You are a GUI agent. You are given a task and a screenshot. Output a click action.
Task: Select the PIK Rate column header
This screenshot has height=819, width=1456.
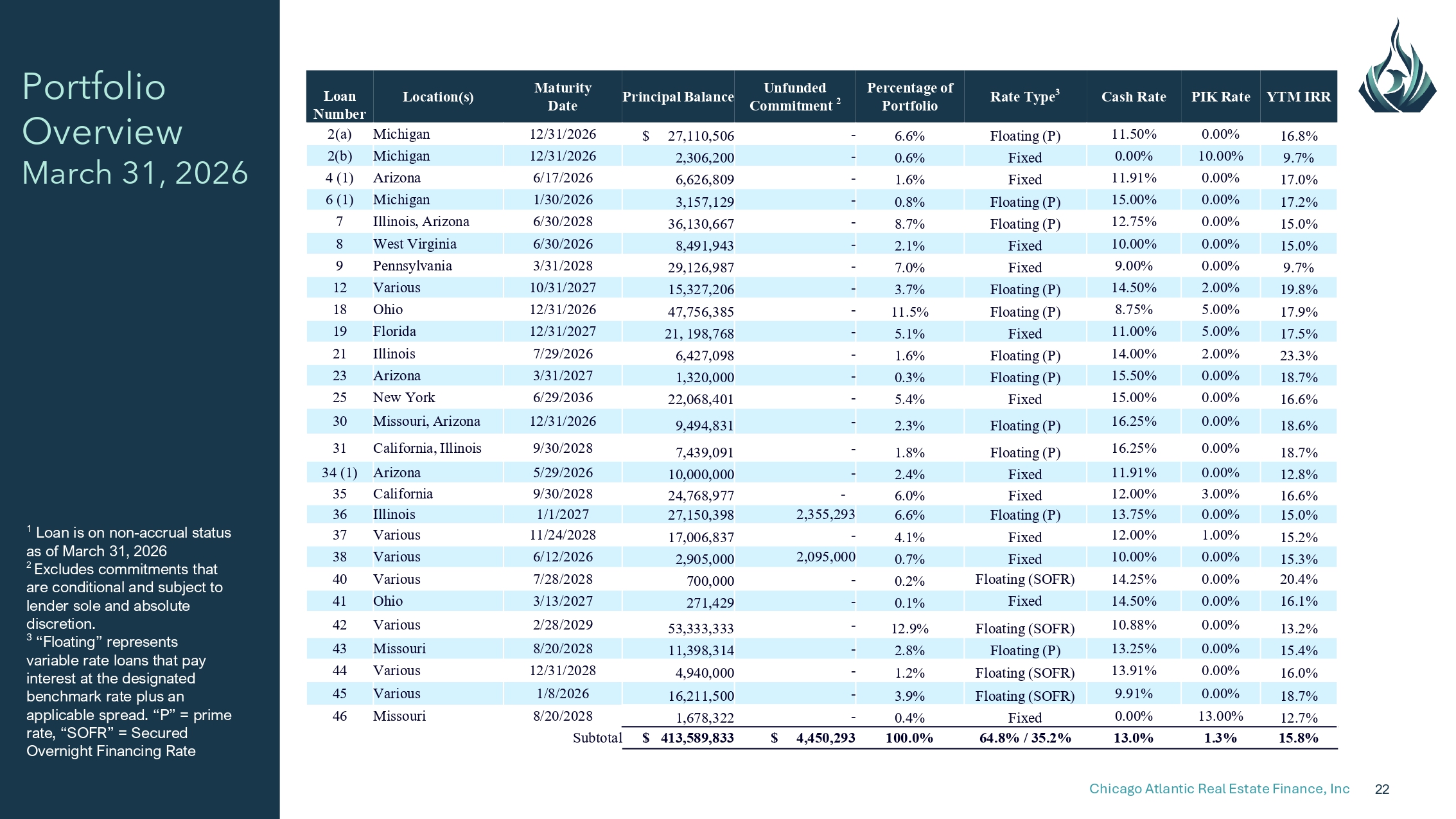pos(1220,97)
